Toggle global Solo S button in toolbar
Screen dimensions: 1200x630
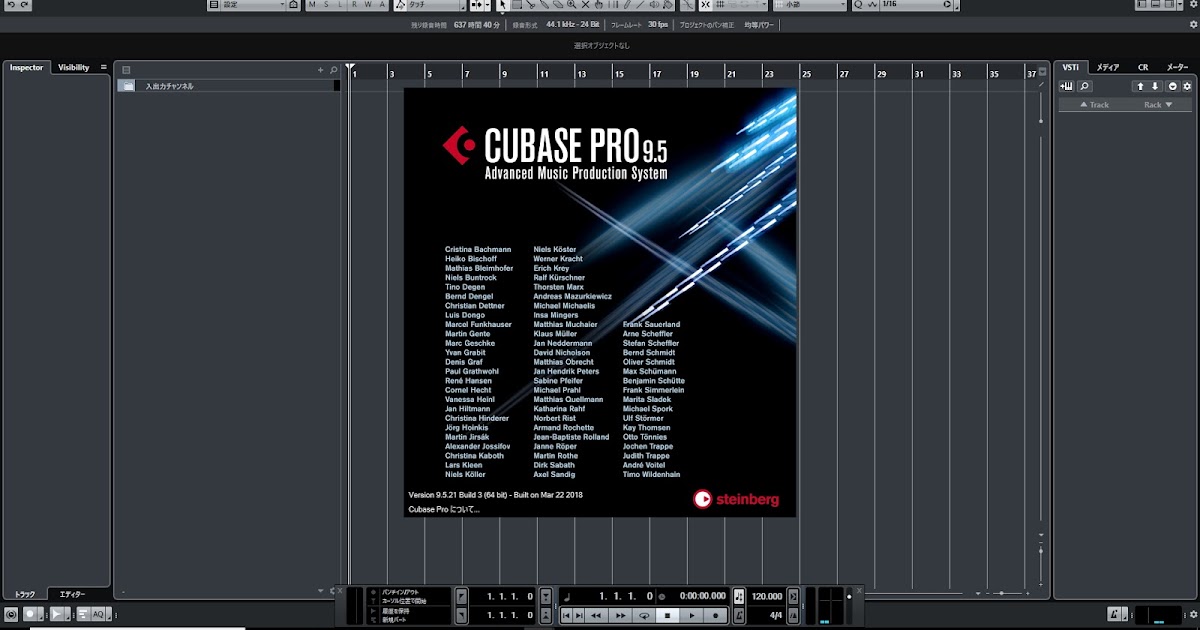[326, 5]
